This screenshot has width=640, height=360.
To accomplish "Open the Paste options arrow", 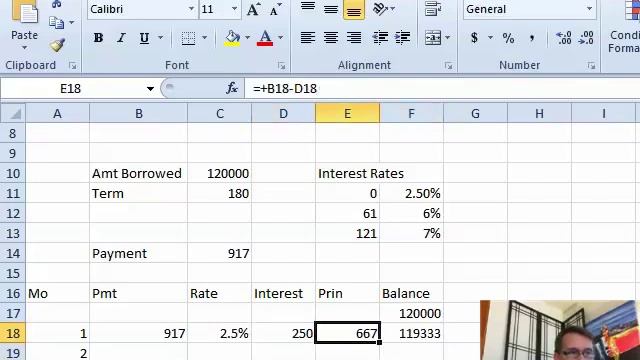I will 24,48.
